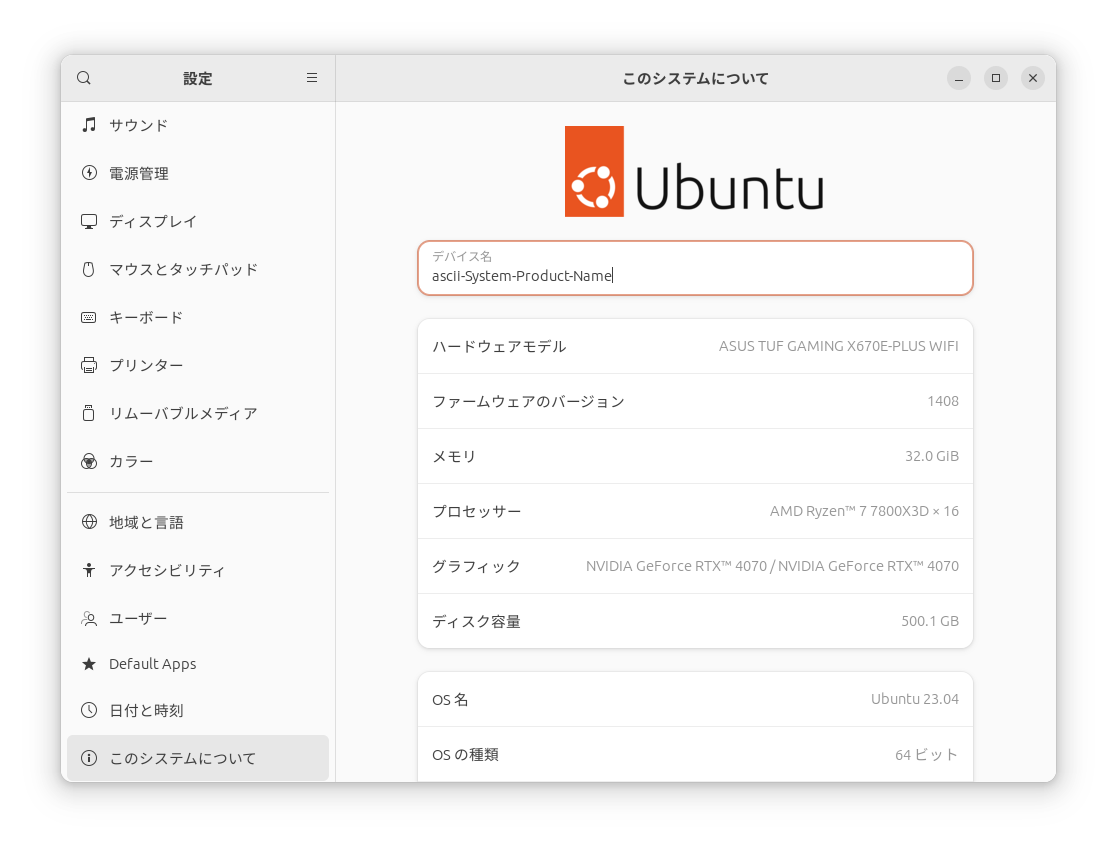Maximize the settings window
The height and width of the screenshot is (849, 1117).
coord(995,78)
